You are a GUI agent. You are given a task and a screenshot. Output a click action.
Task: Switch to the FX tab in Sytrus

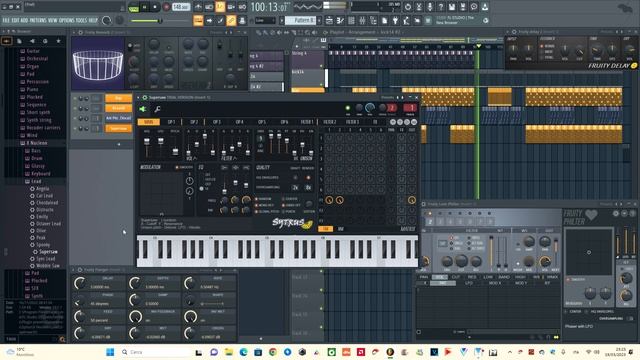[375, 122]
